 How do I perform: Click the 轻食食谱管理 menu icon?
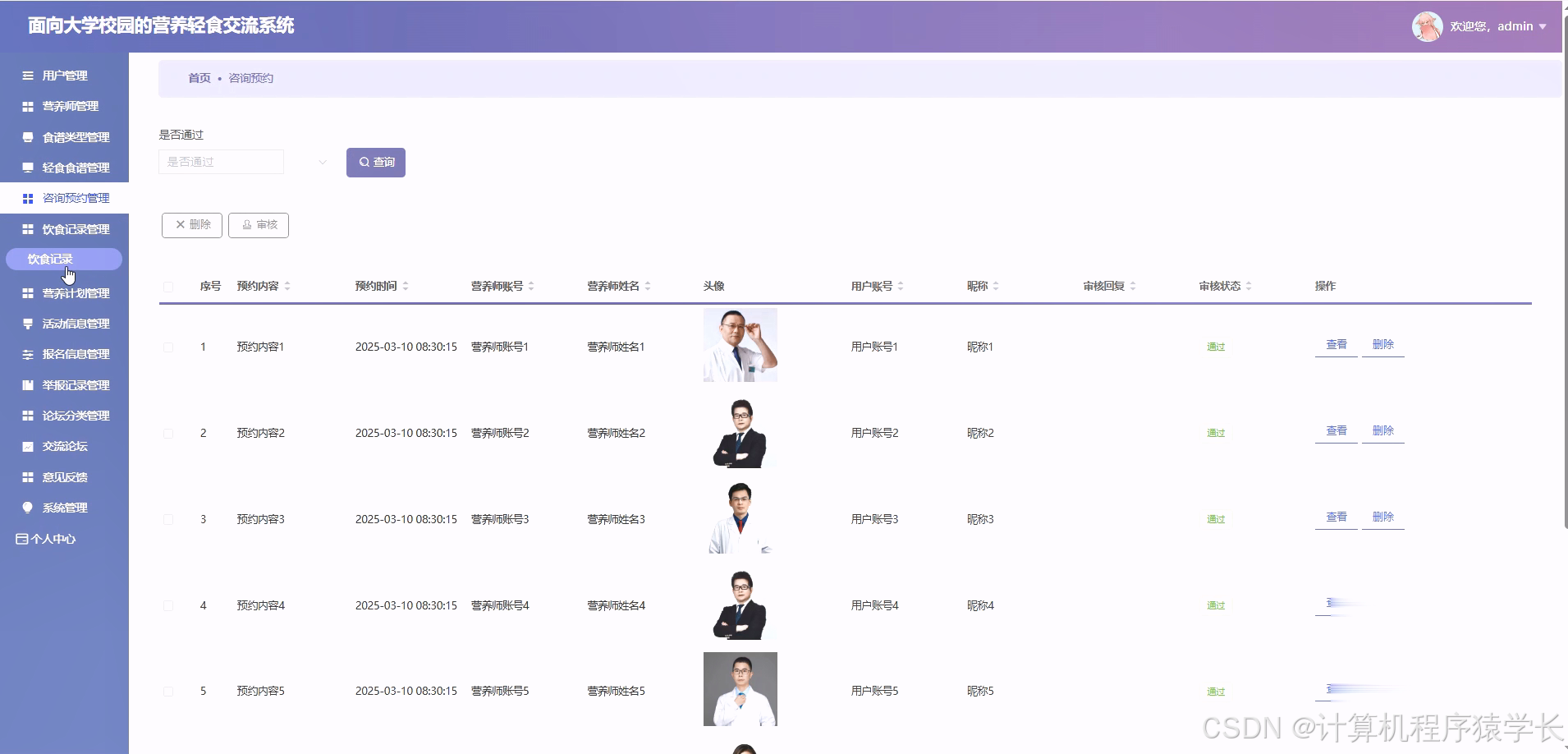click(x=28, y=168)
